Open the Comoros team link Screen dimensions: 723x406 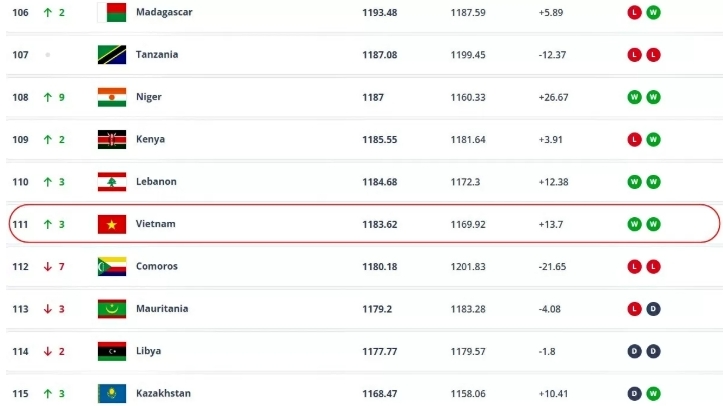coord(157,266)
